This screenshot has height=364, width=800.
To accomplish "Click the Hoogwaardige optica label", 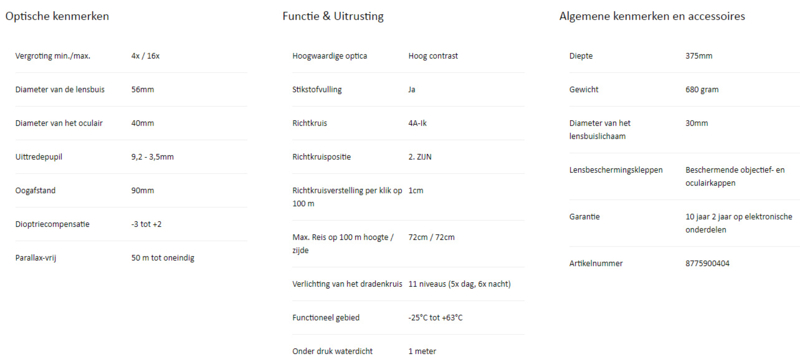I will coord(330,56).
